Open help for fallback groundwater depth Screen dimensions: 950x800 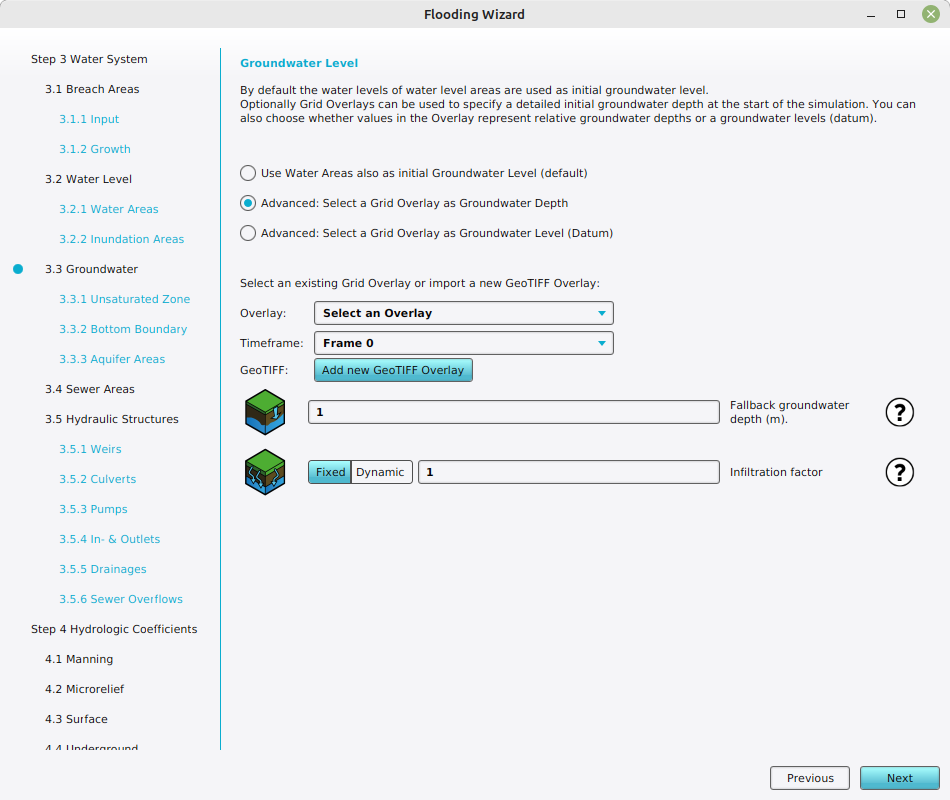point(899,412)
